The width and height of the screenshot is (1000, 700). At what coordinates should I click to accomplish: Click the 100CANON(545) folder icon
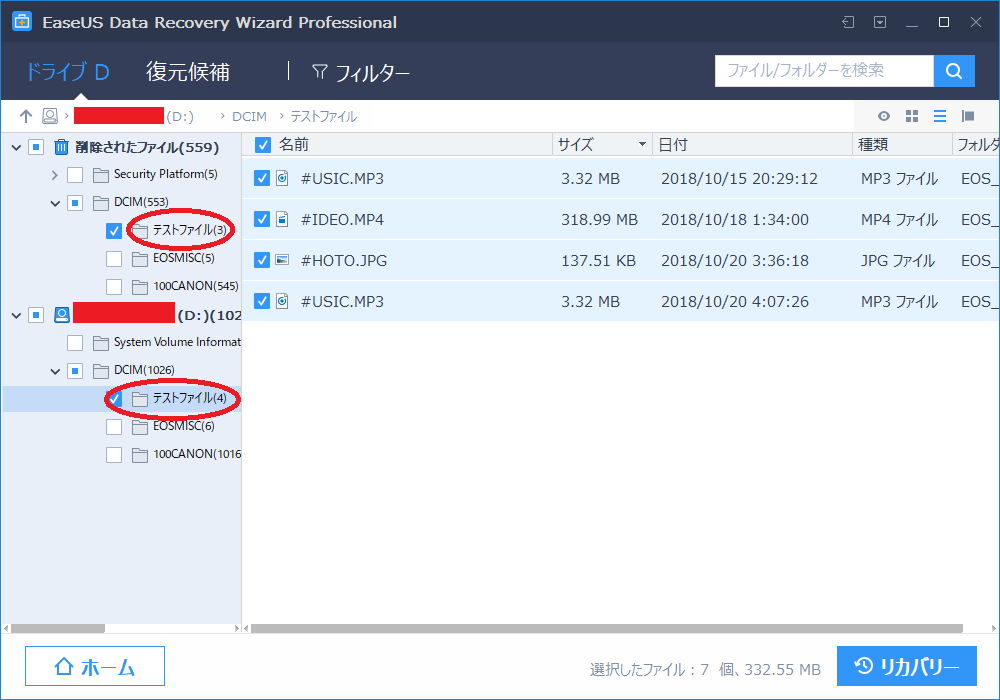(140, 287)
